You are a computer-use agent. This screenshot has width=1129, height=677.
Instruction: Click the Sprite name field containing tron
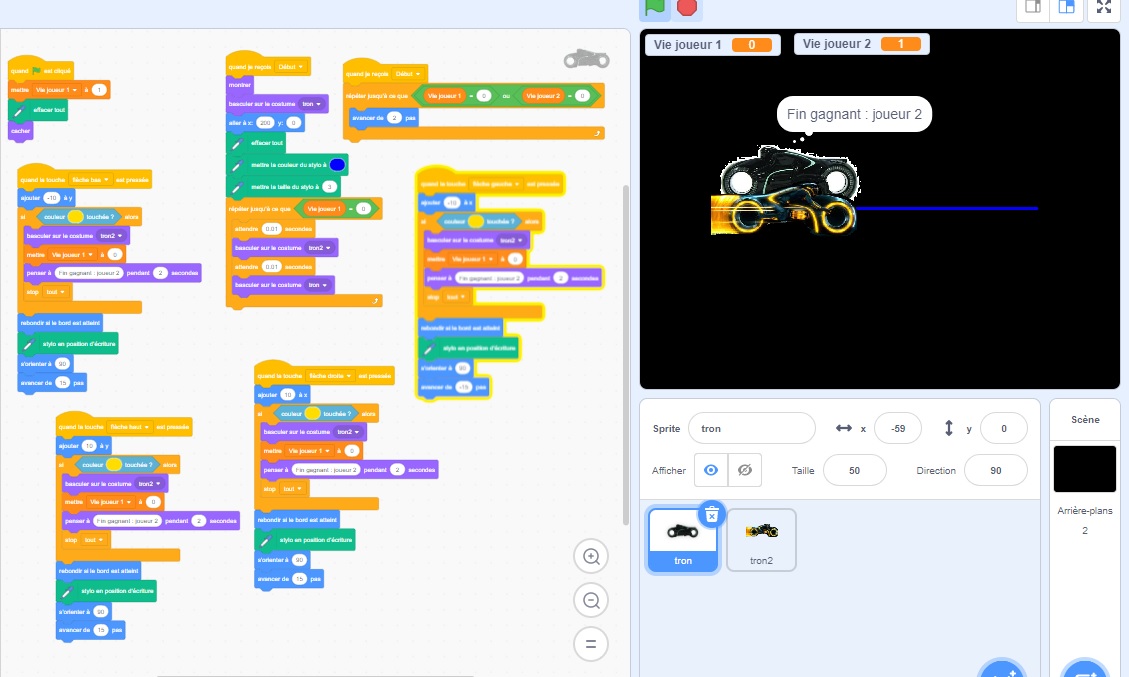tap(752, 429)
